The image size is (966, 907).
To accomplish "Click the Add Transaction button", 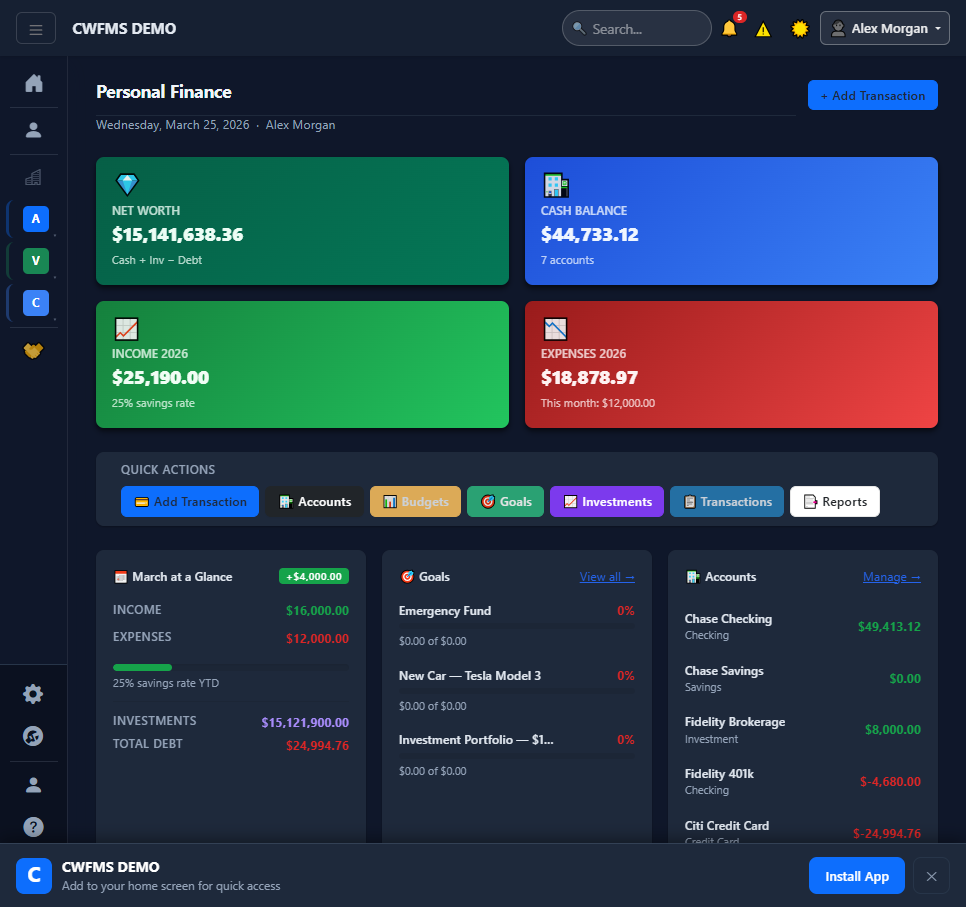I will coord(872,95).
